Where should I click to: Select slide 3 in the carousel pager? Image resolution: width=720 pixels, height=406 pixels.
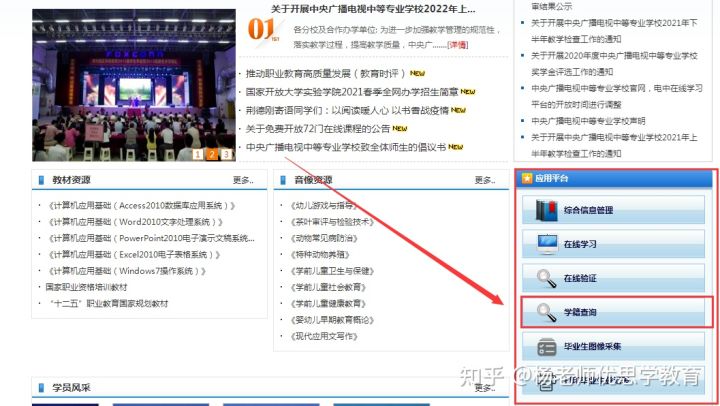226,154
